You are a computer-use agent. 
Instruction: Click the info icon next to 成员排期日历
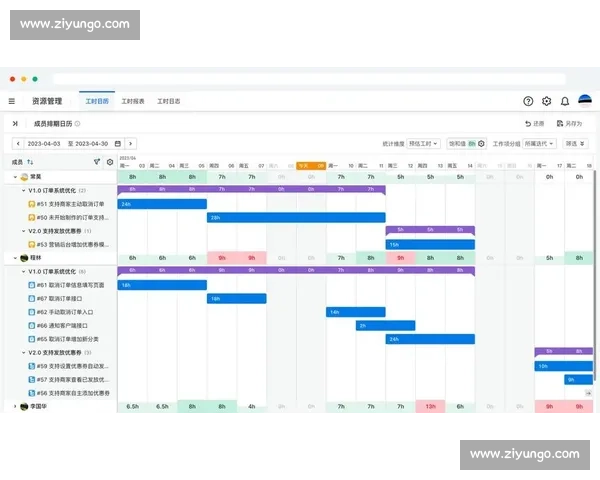(77, 124)
